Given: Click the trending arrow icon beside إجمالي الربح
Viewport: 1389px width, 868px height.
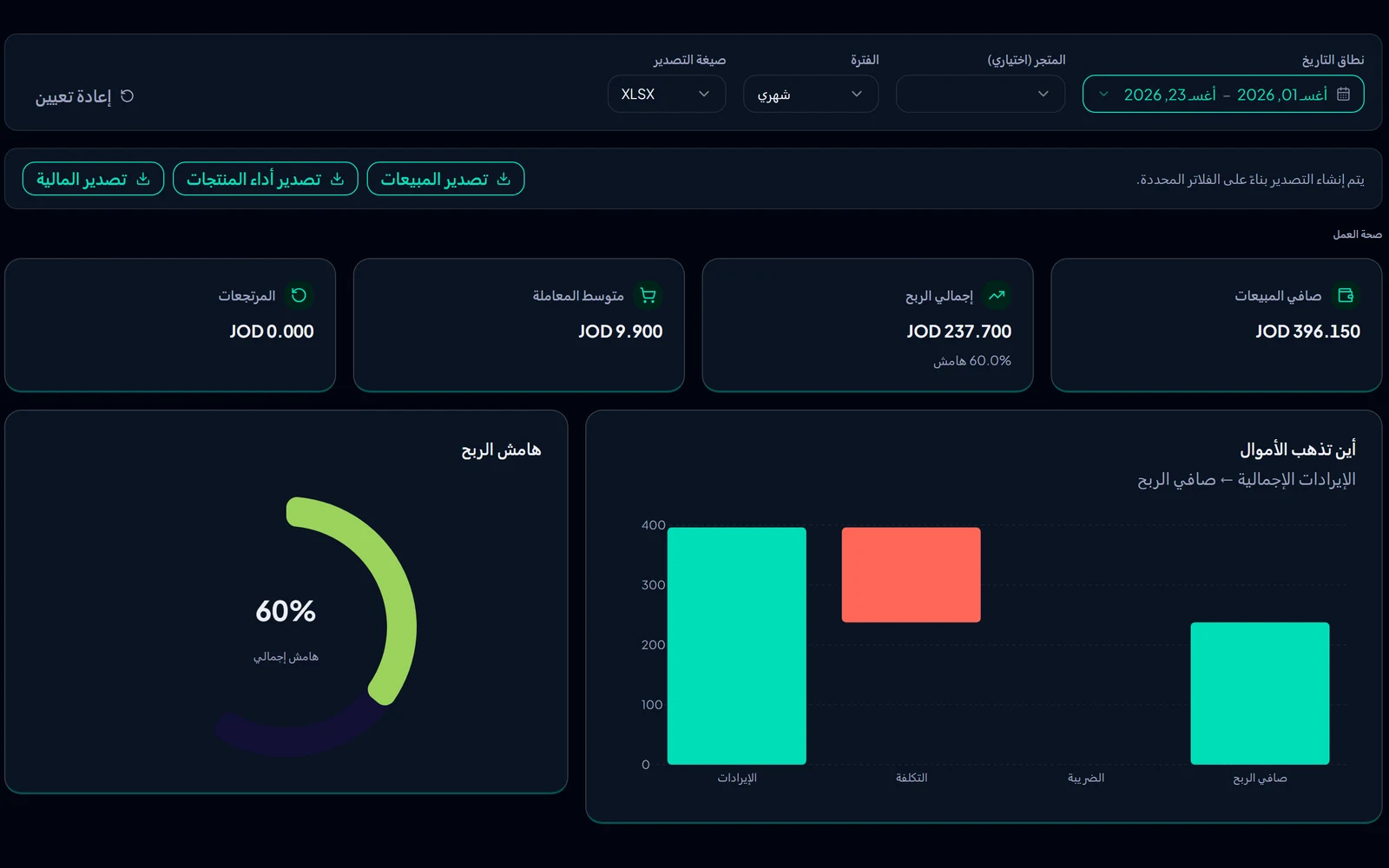Looking at the screenshot, I should 997,295.
